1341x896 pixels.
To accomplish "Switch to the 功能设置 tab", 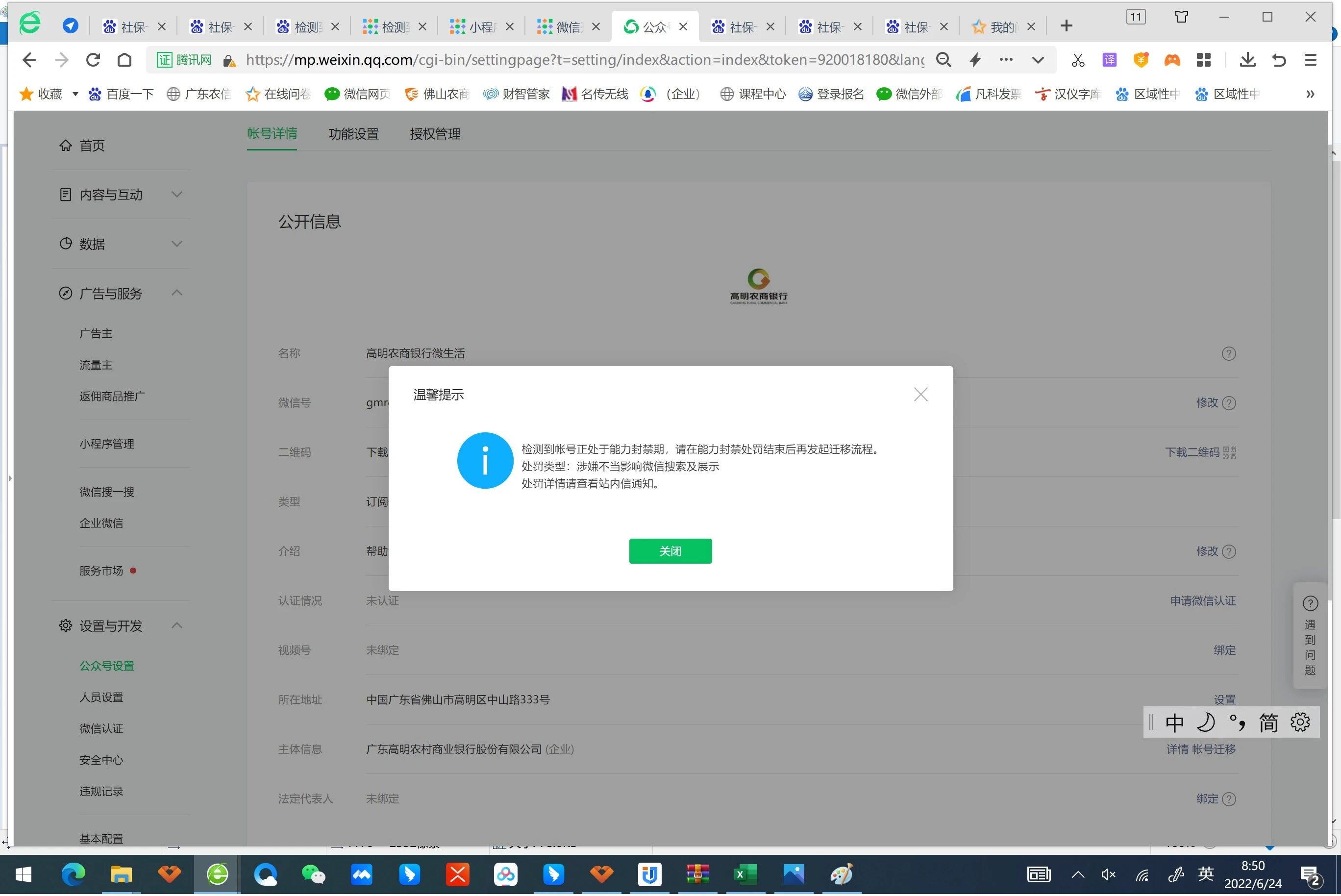I will tap(353, 134).
